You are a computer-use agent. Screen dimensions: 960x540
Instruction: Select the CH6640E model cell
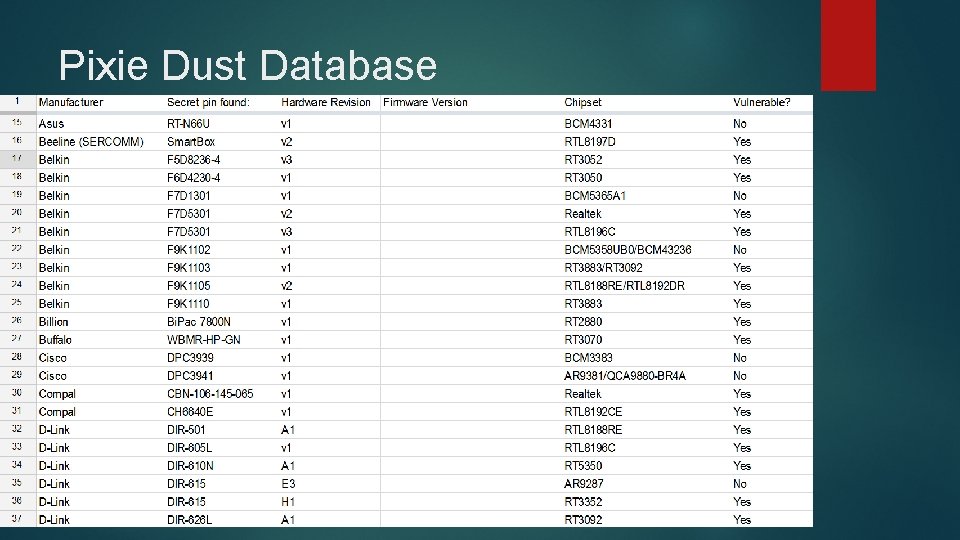point(190,412)
